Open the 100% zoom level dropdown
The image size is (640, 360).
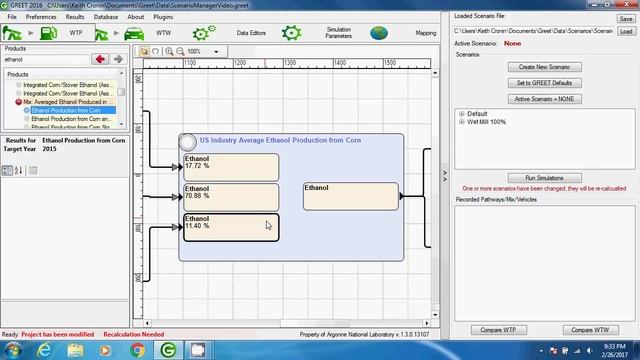point(216,52)
